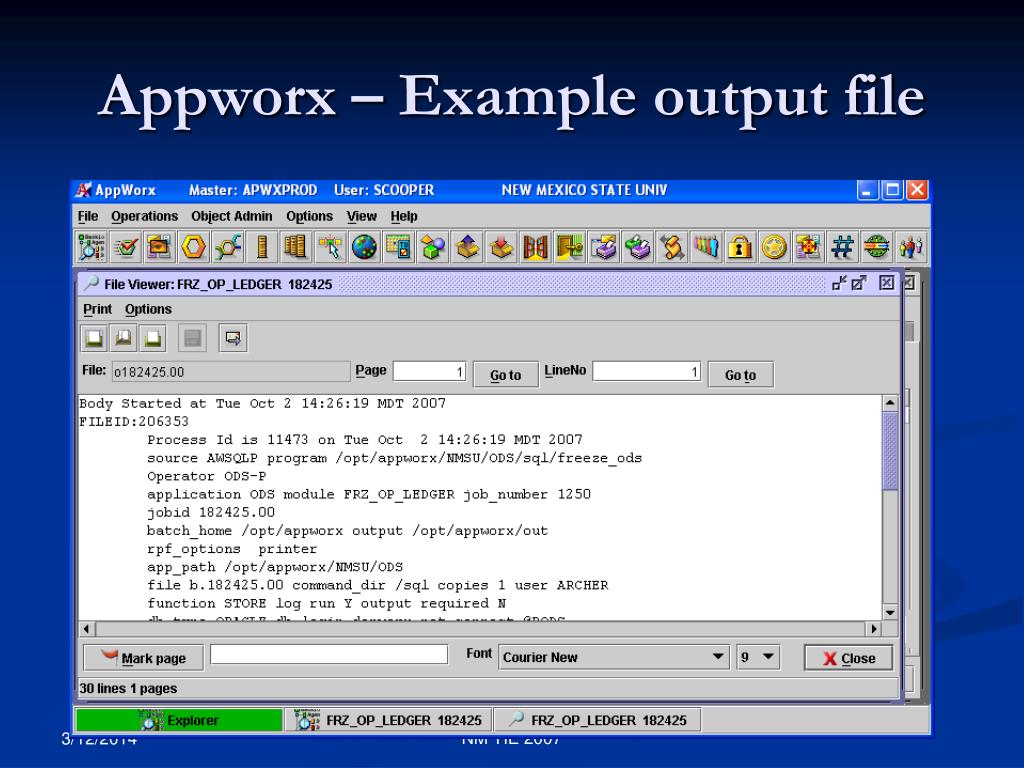The width and height of the screenshot is (1024, 768).
Task: Click the dotted globe toolbar icon
Action: point(364,248)
